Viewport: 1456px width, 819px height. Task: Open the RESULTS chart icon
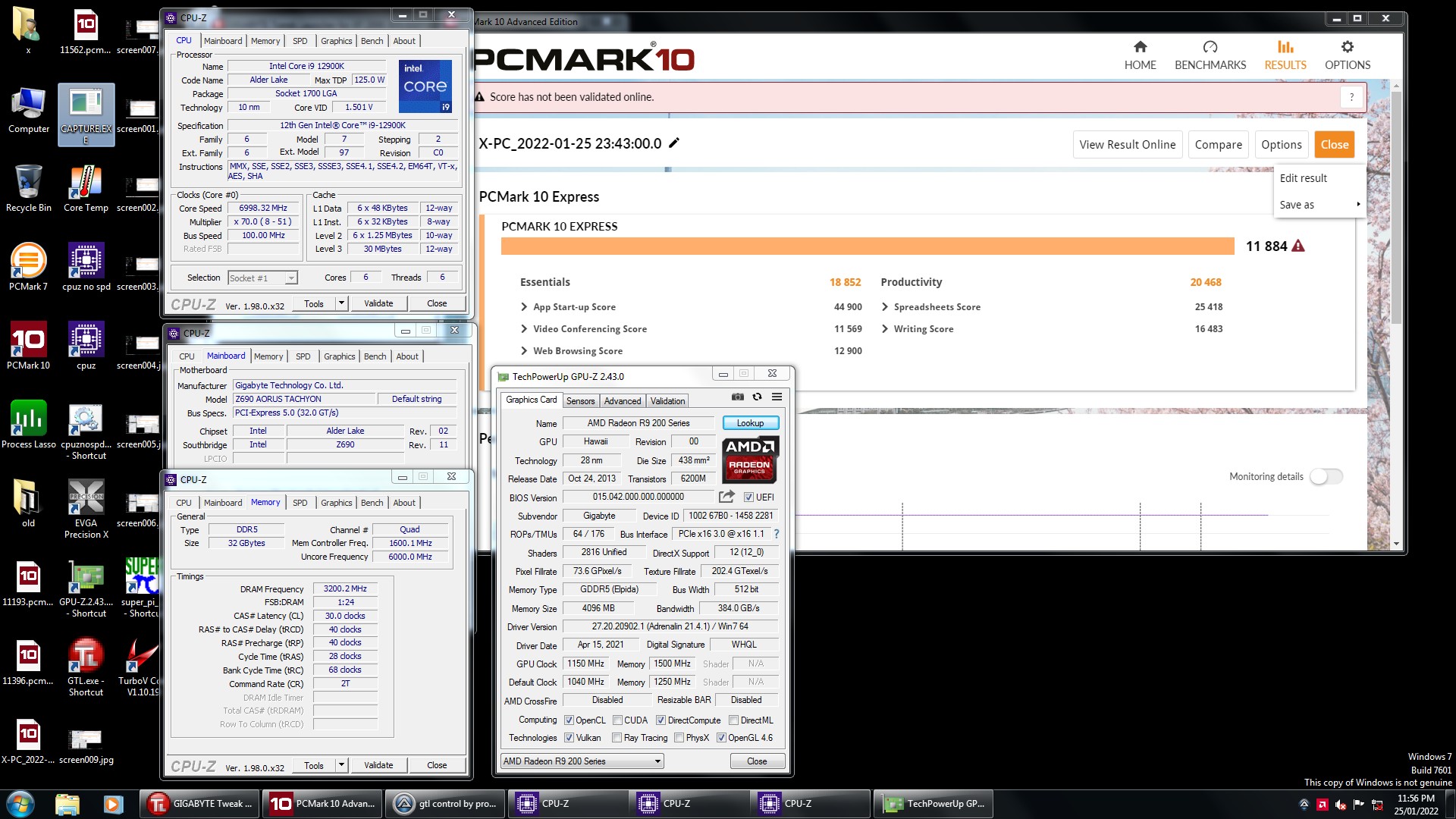(x=1285, y=47)
